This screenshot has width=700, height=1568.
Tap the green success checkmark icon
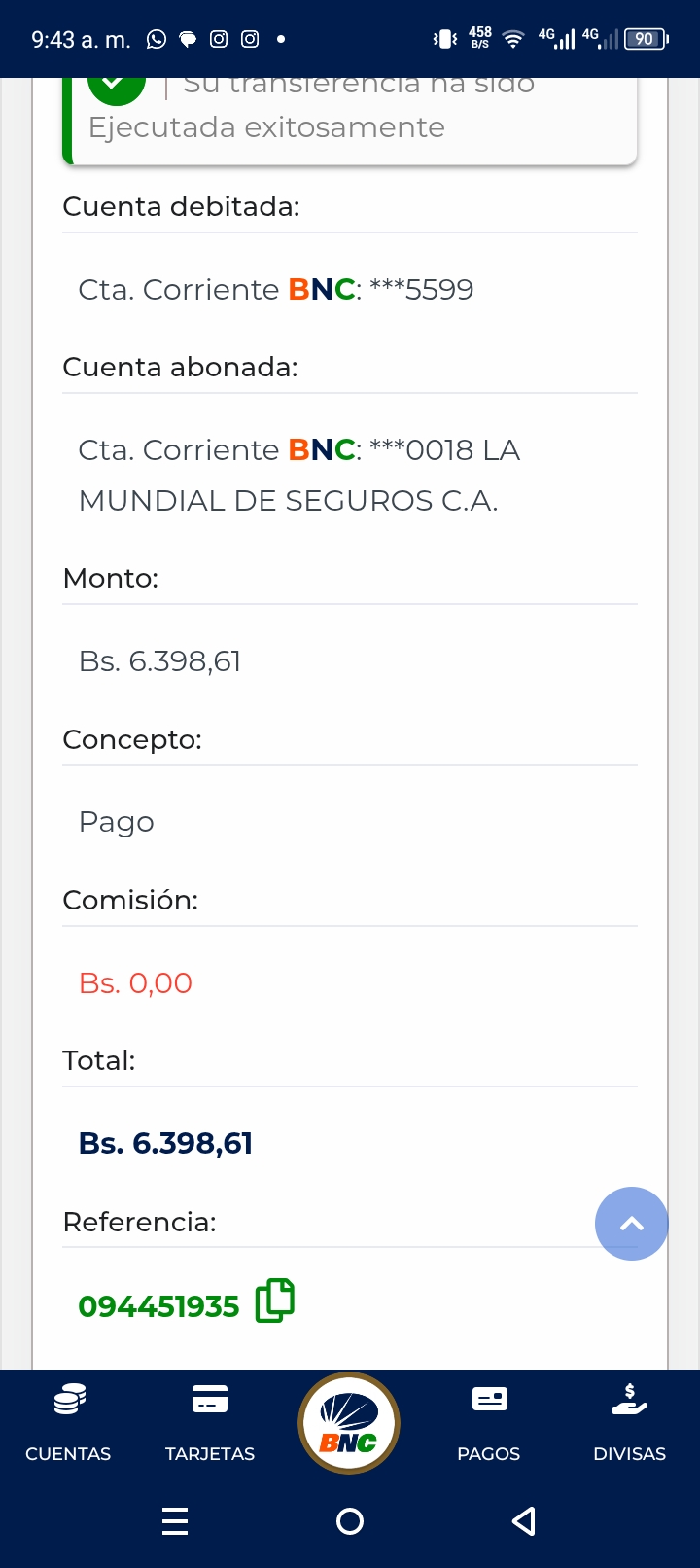coord(116,88)
